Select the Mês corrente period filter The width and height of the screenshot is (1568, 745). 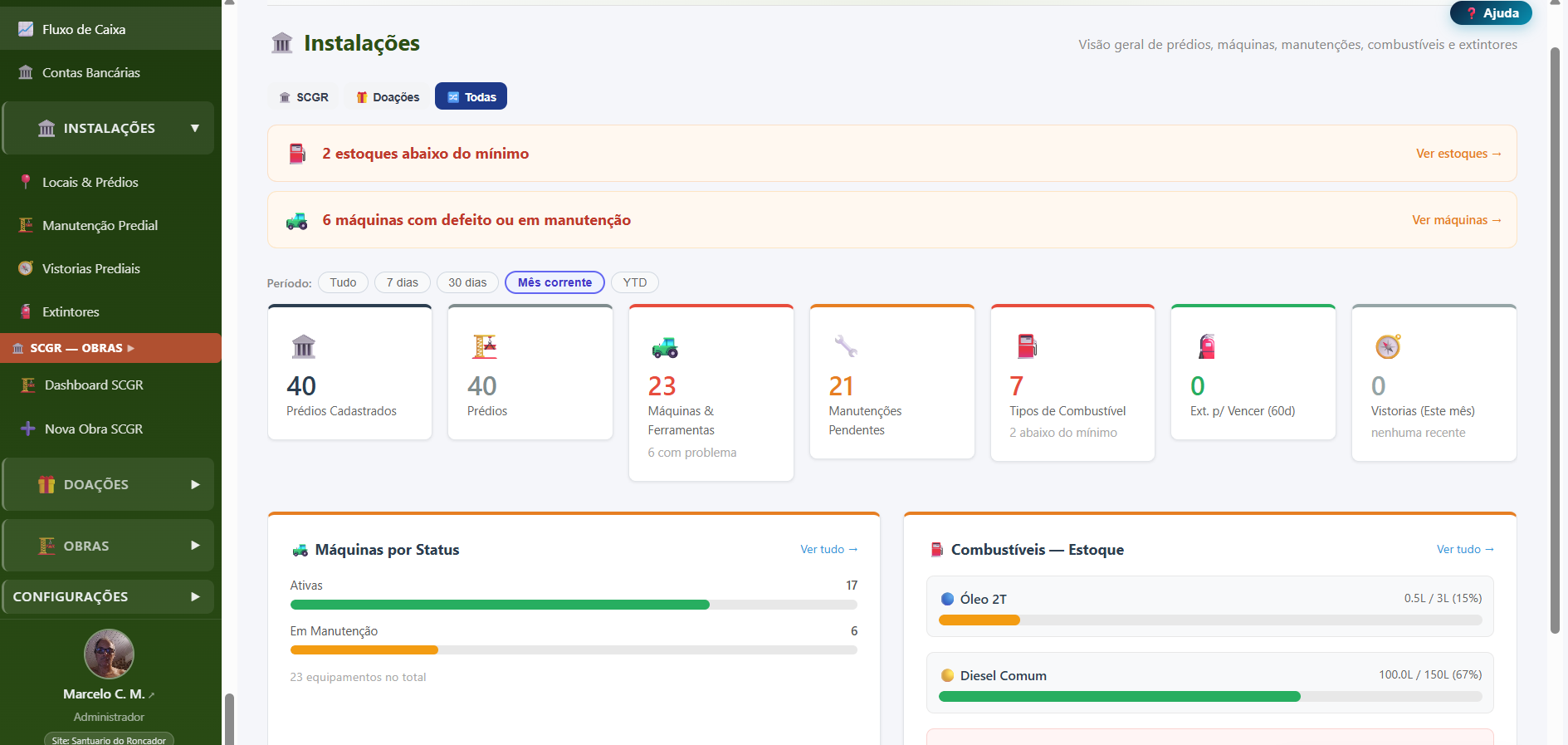[x=554, y=282]
